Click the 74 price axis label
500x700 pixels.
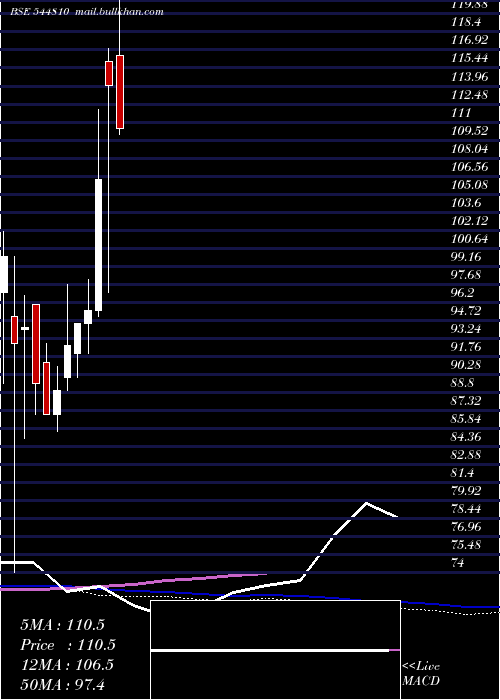coord(458,563)
